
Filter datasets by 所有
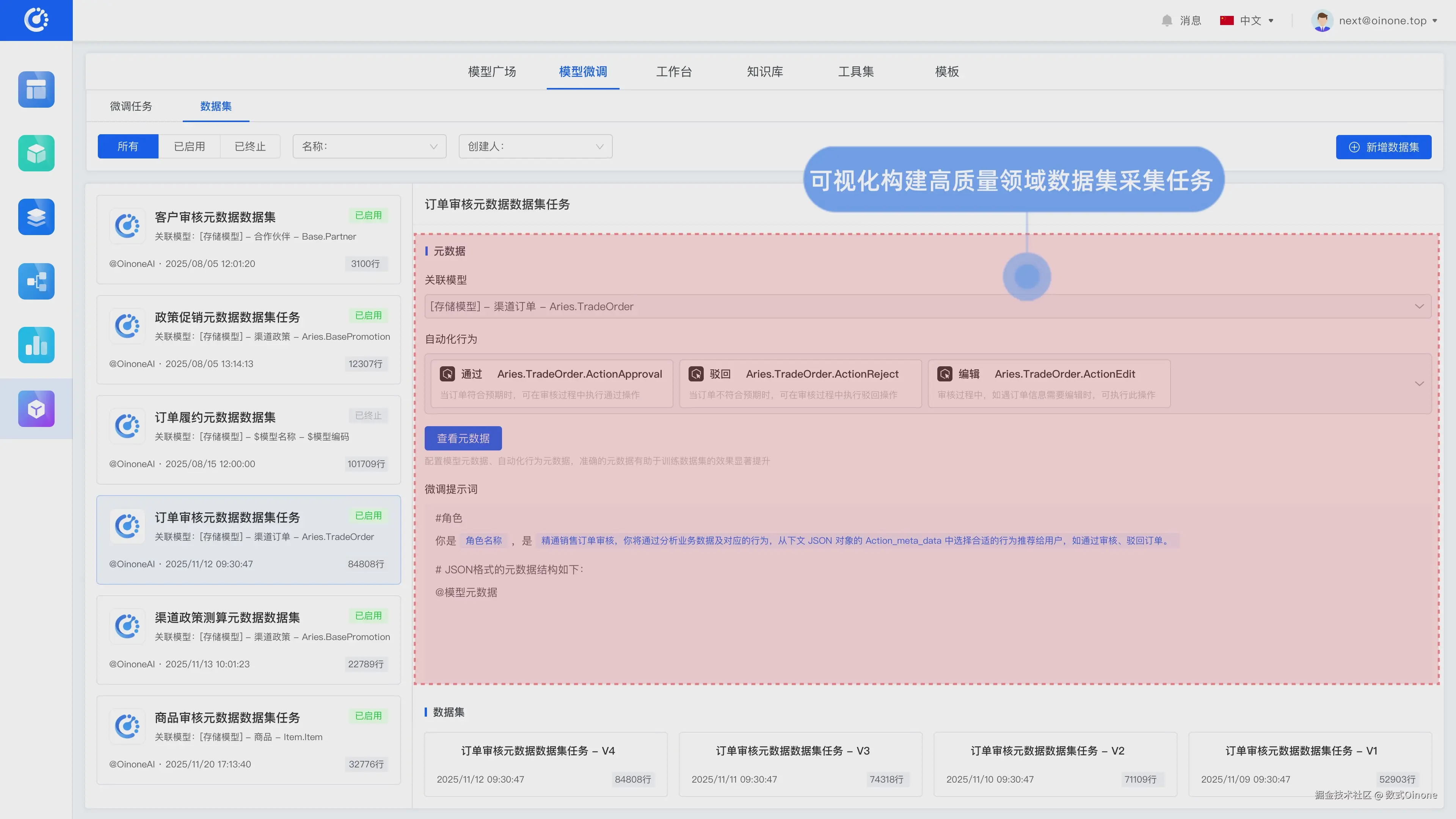[128, 146]
